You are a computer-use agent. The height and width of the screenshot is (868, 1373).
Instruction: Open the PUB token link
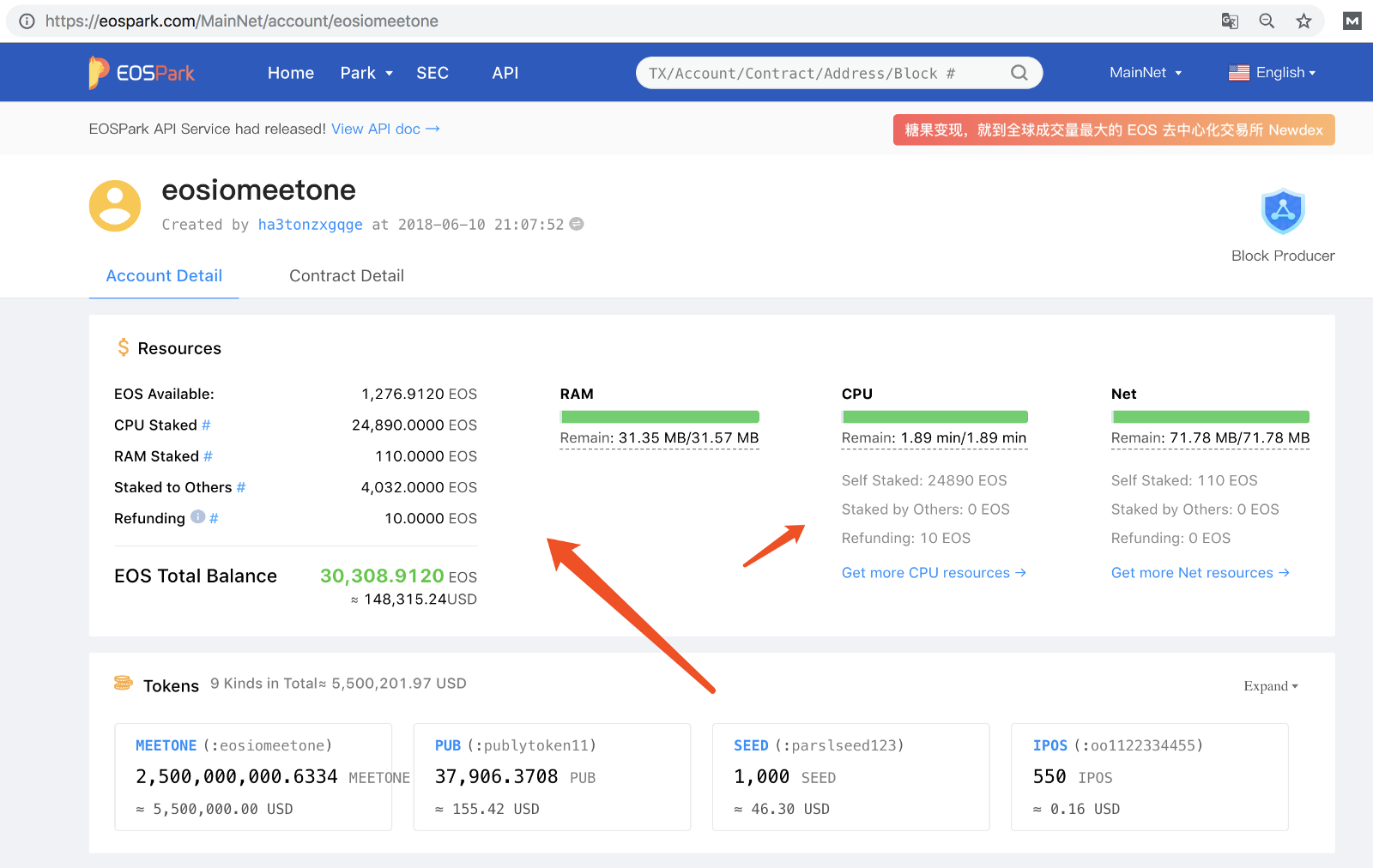pos(448,745)
